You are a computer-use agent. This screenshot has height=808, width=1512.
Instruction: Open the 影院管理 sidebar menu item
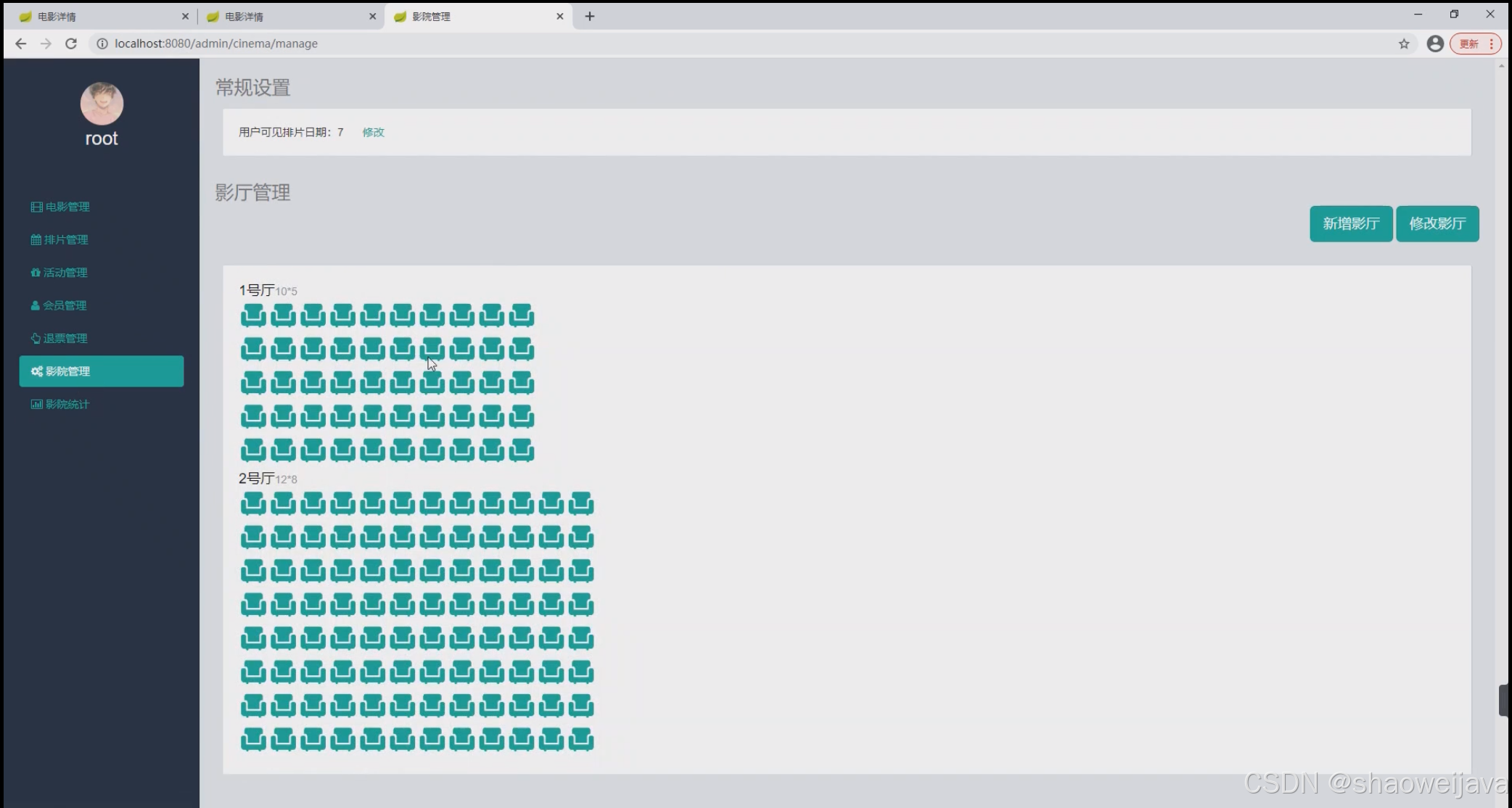[x=102, y=371]
